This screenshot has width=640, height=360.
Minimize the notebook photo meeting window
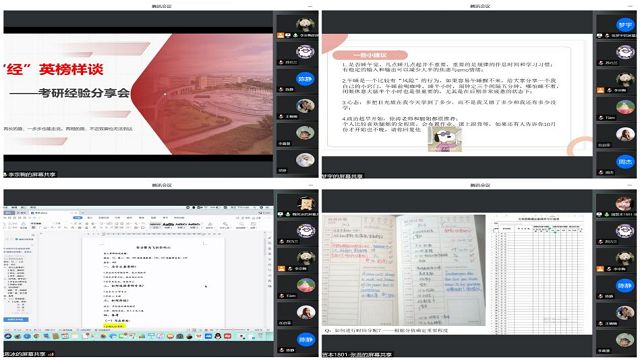click(630, 185)
